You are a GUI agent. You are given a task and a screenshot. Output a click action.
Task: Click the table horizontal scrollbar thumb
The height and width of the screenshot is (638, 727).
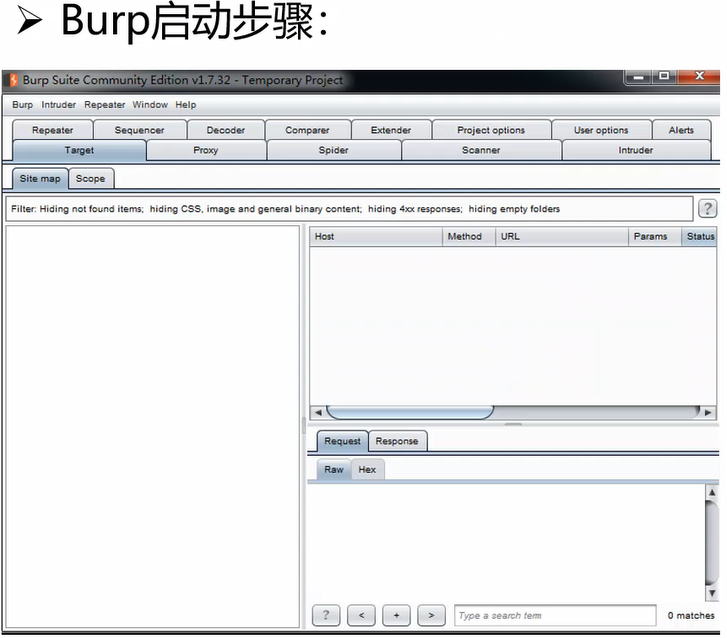point(410,412)
